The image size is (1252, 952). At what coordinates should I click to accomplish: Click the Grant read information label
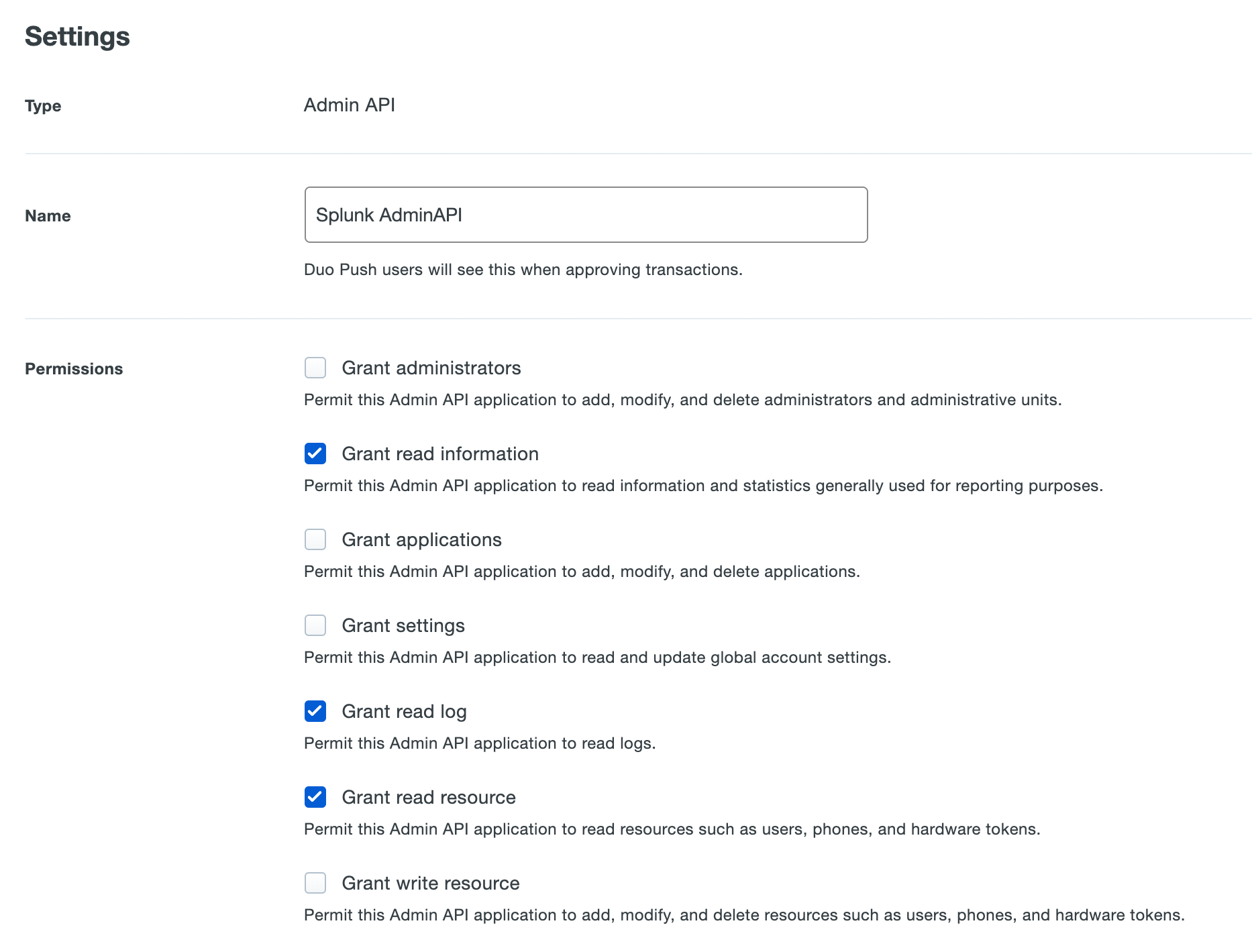coord(440,454)
